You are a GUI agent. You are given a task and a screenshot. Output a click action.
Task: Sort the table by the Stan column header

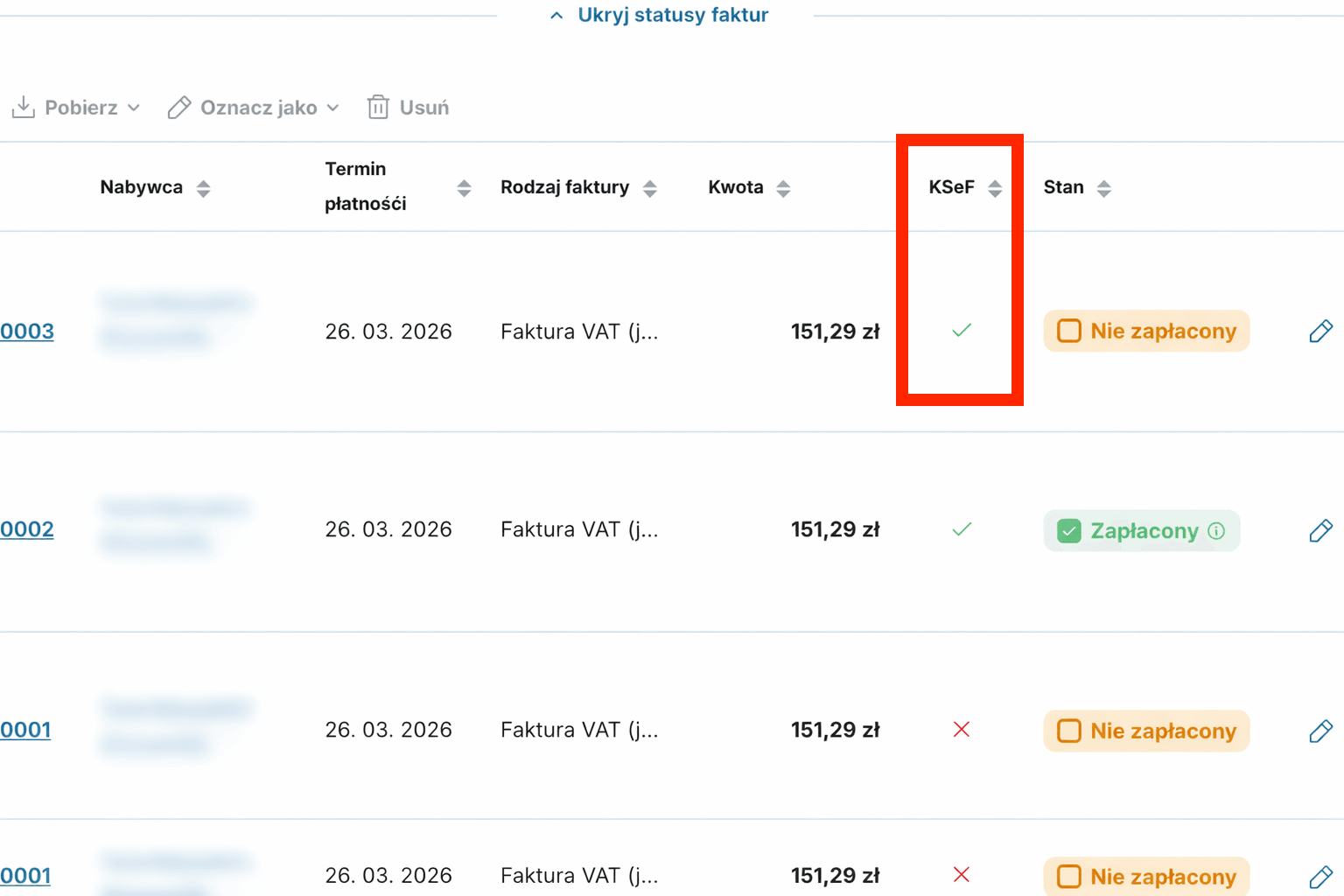[x=1064, y=187]
